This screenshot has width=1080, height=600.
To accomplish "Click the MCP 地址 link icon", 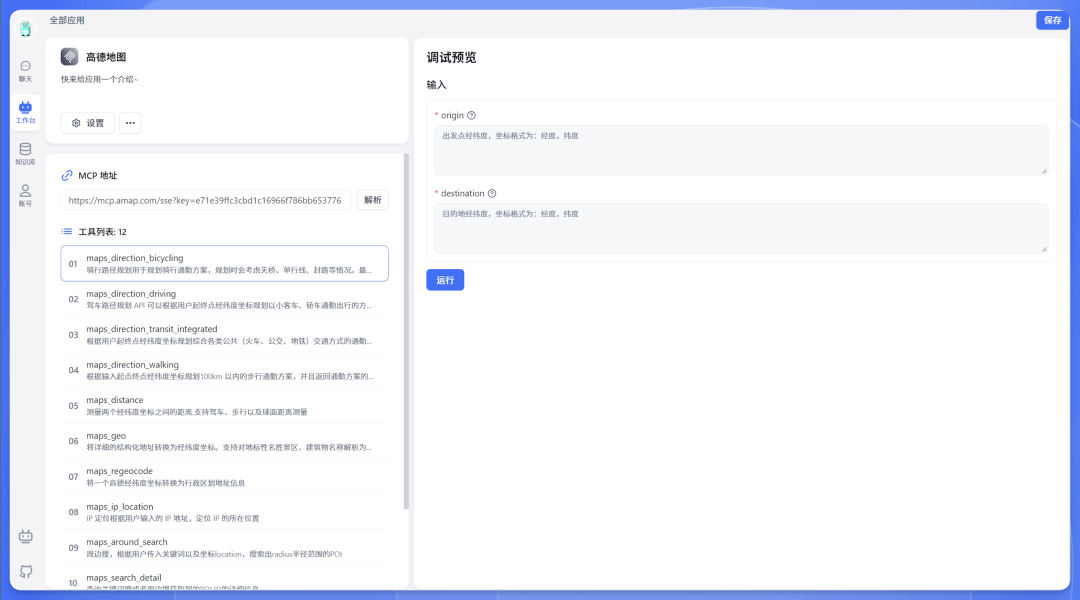I will pos(67,175).
